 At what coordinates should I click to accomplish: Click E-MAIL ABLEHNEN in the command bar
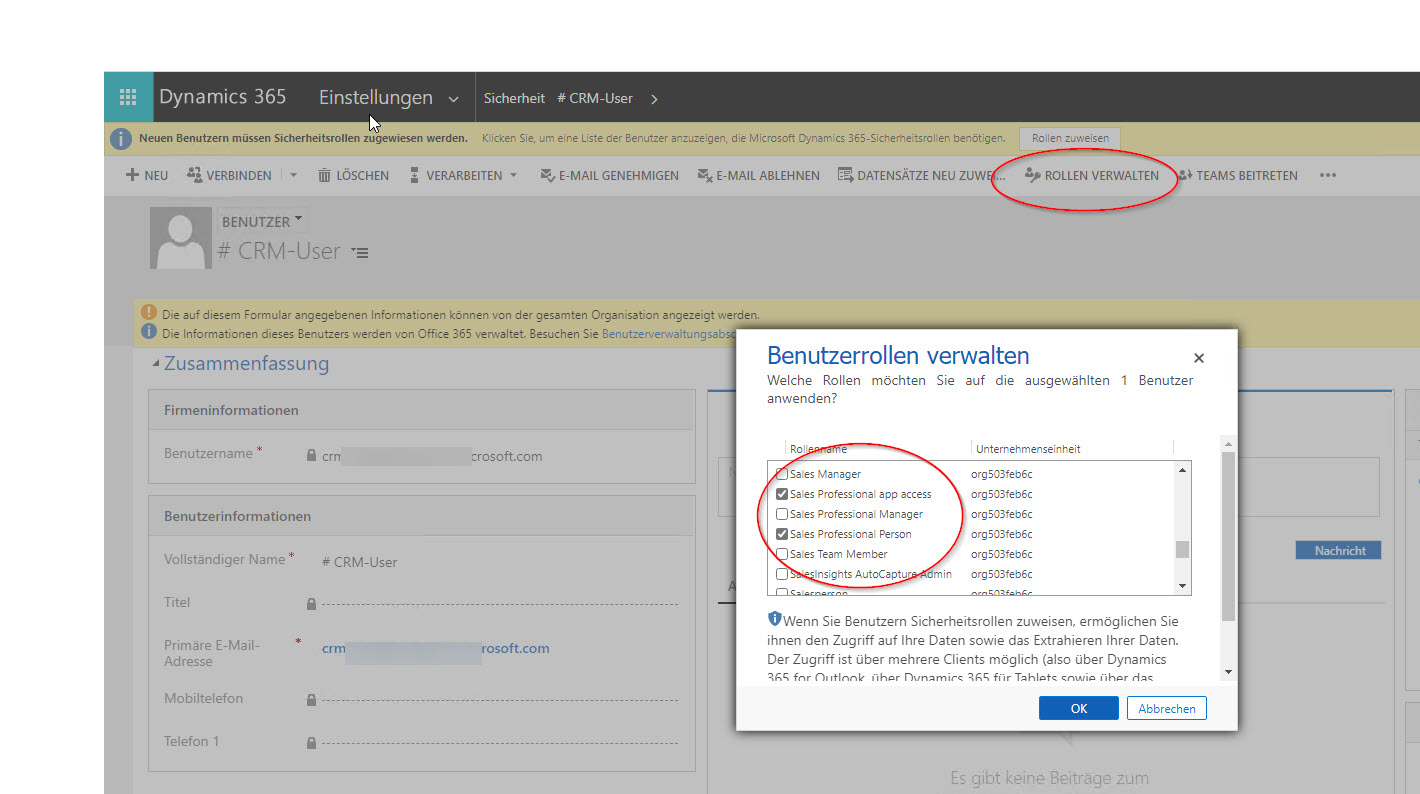click(x=758, y=175)
